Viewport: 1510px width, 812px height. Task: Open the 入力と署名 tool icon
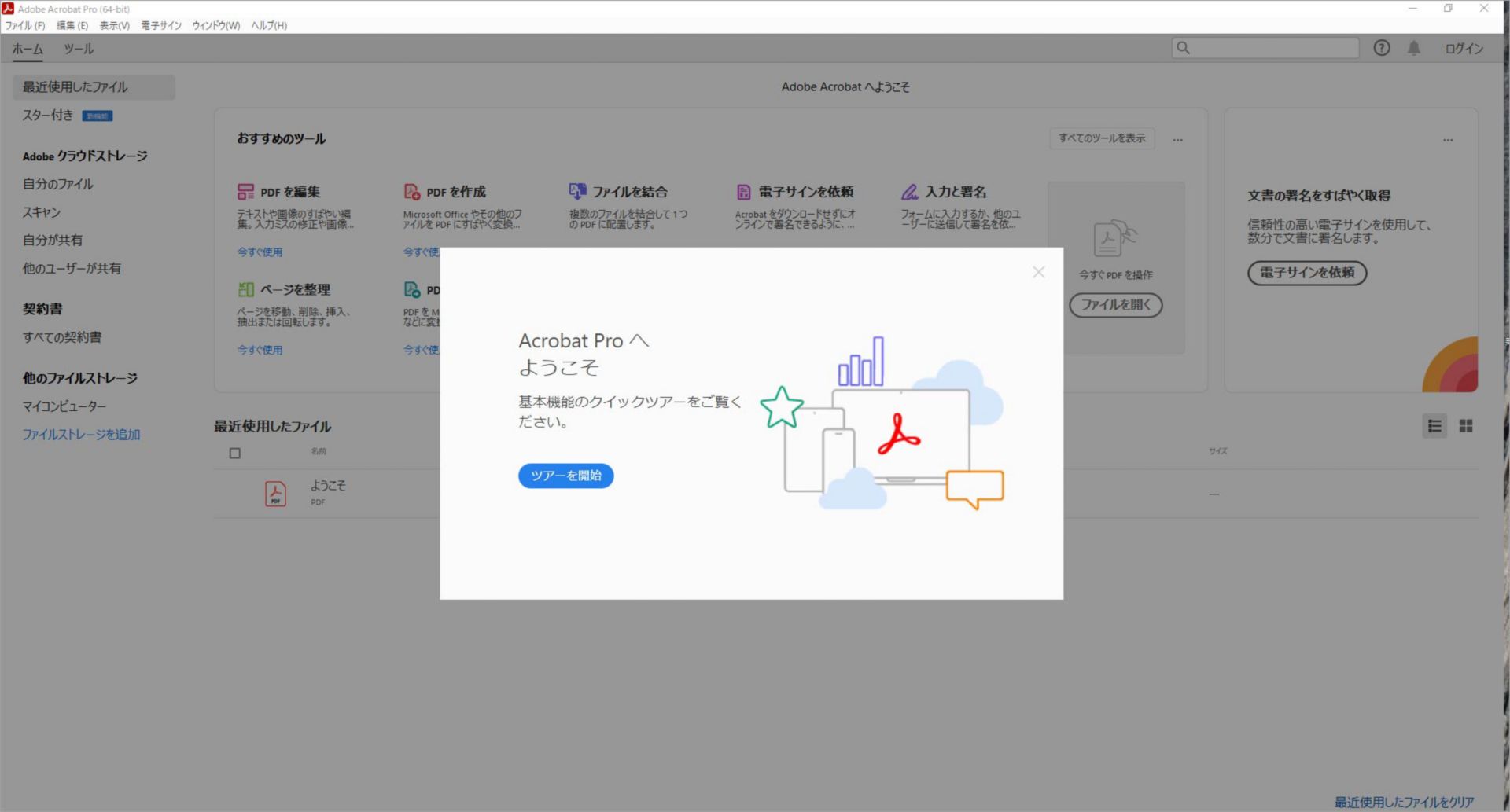pyautogui.click(x=910, y=190)
